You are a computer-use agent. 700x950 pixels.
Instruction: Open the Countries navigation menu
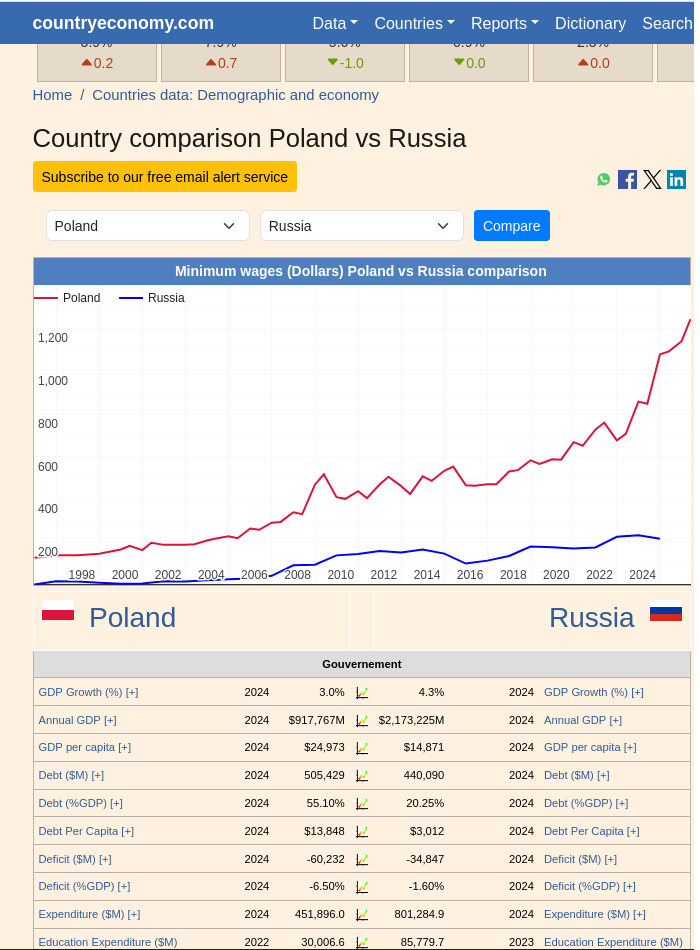tap(414, 23)
